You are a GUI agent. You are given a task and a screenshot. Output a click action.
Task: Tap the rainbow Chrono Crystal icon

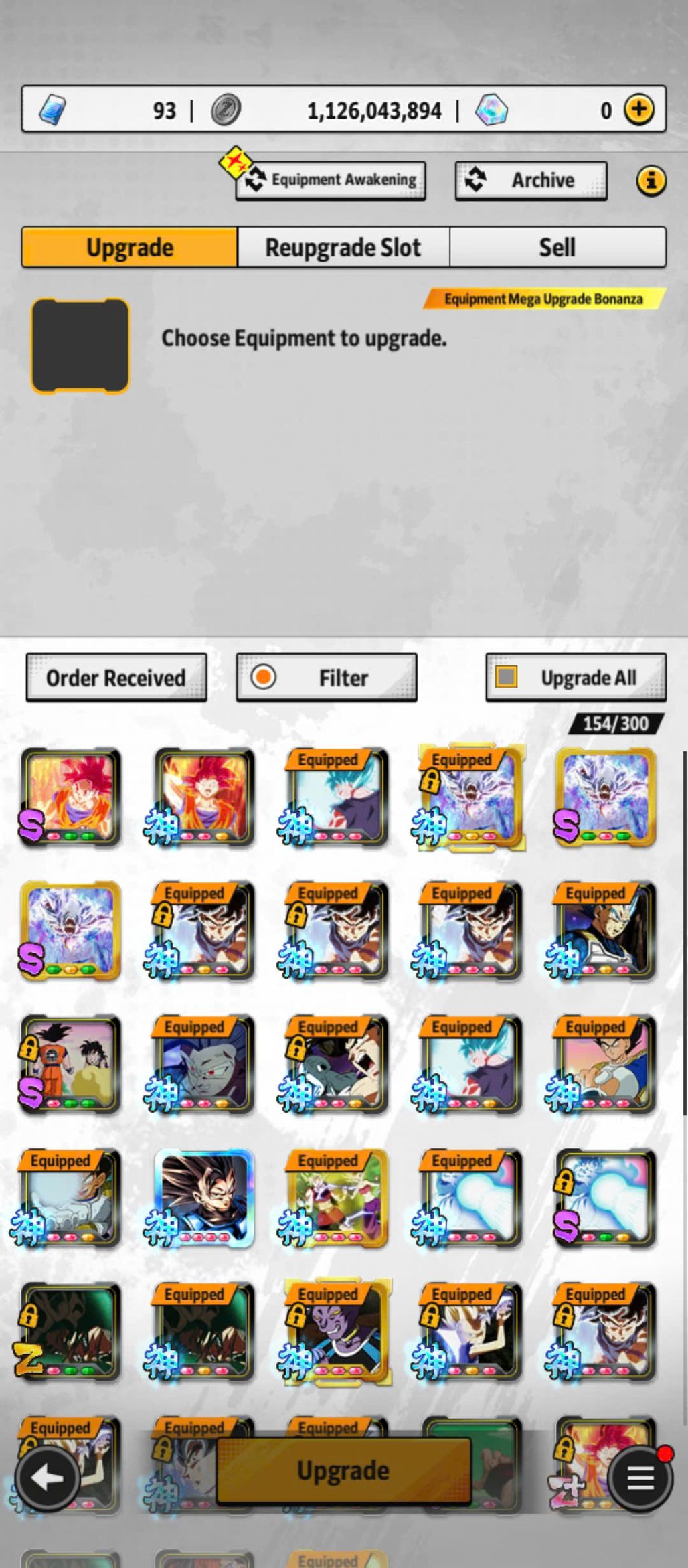point(491,109)
